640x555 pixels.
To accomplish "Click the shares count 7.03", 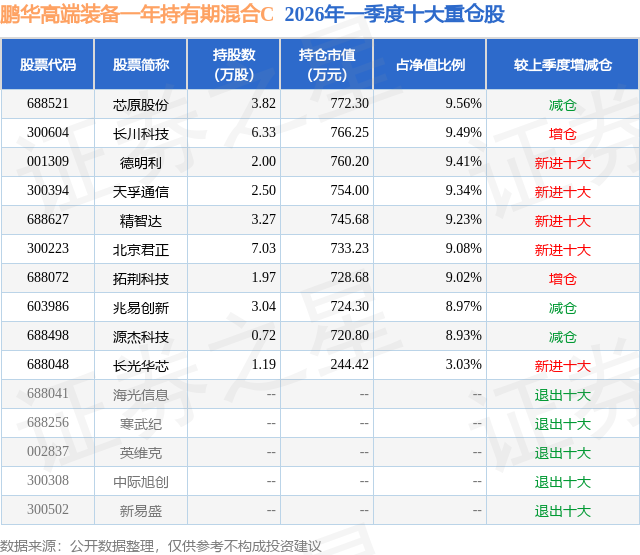I will coord(263,249).
